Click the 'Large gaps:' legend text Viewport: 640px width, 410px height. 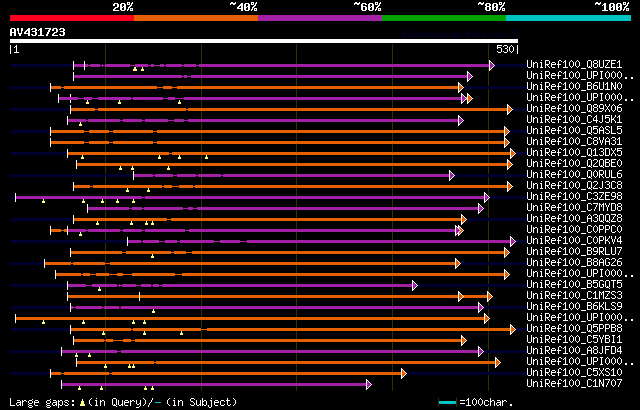(x=42, y=402)
